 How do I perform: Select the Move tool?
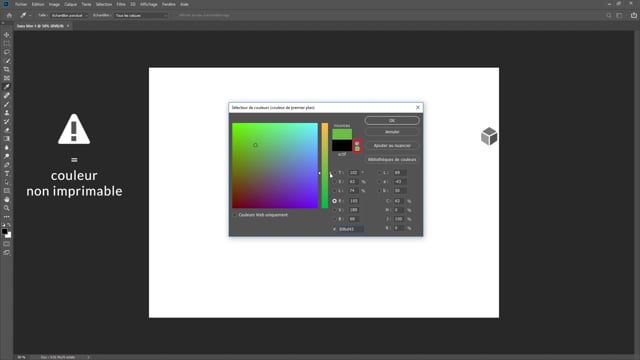(x=7, y=35)
